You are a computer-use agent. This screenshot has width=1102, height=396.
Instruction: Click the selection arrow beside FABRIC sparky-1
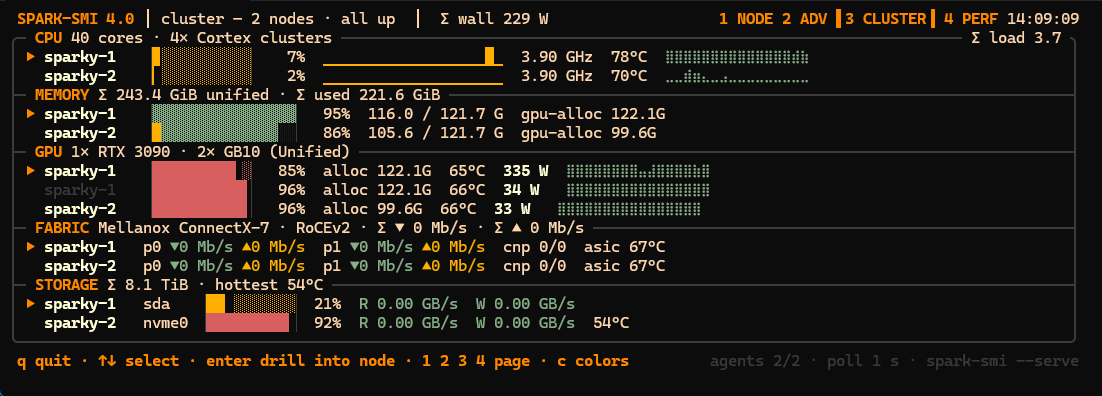click(31, 247)
